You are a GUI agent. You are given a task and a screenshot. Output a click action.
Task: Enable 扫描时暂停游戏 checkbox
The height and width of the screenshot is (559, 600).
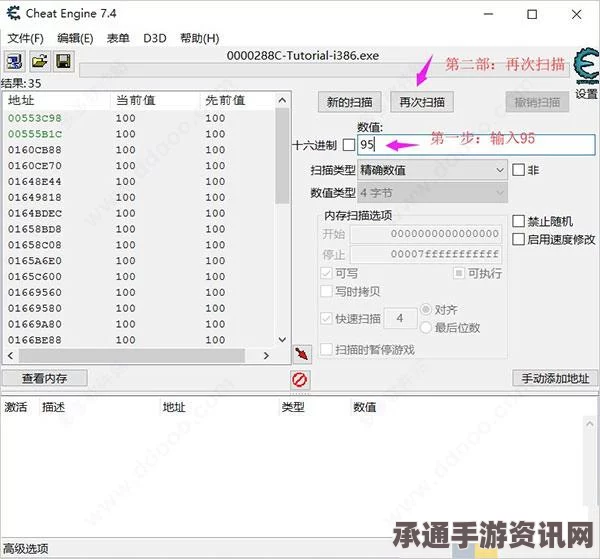tap(326, 349)
